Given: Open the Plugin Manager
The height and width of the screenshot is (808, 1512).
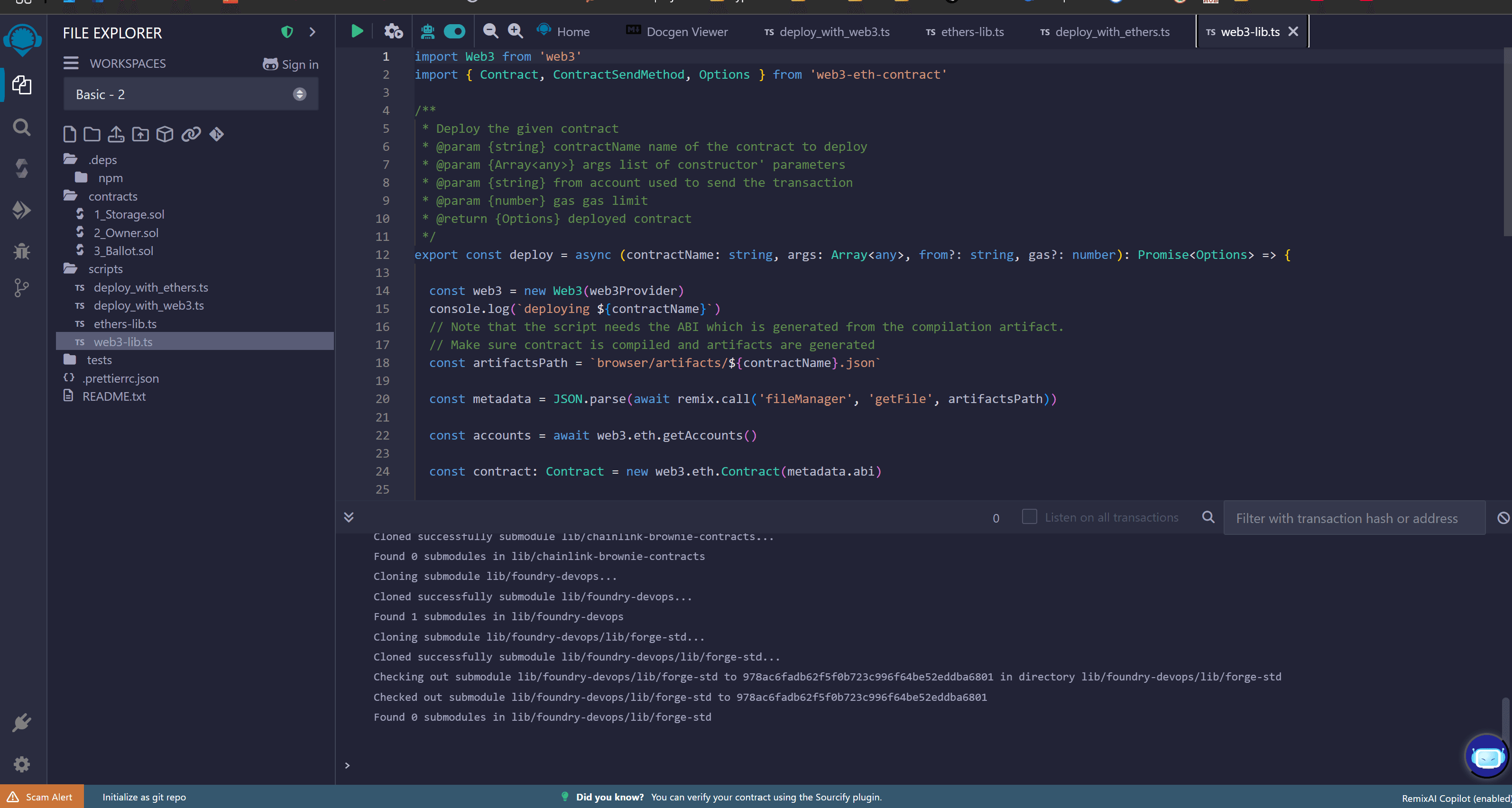Looking at the screenshot, I should pos(22,722).
